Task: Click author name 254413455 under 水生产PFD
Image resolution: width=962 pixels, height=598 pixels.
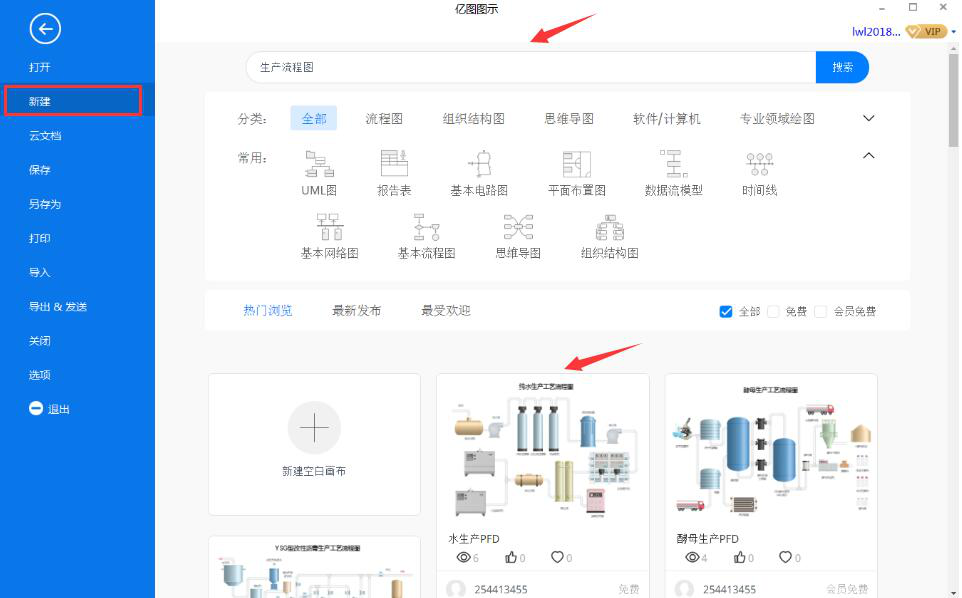Action: coord(501,589)
